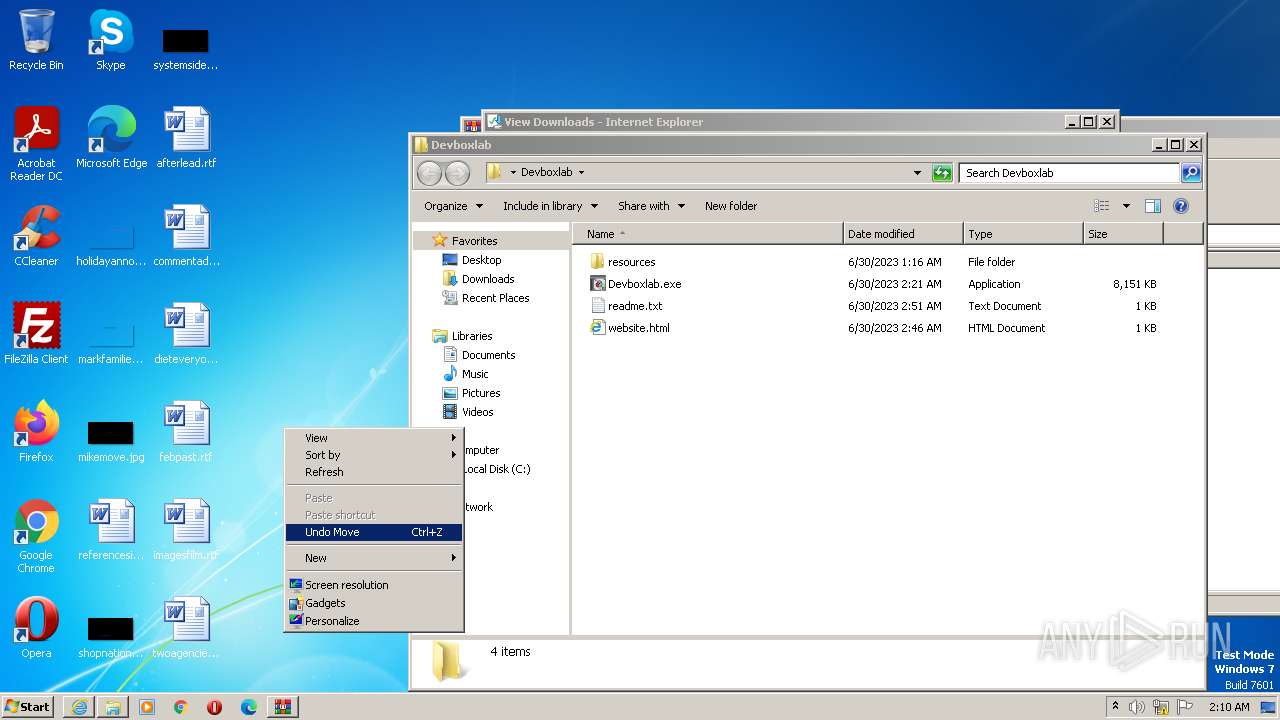Expand address bar history dropdown
Viewport: 1280px width, 720px height.
click(x=917, y=173)
